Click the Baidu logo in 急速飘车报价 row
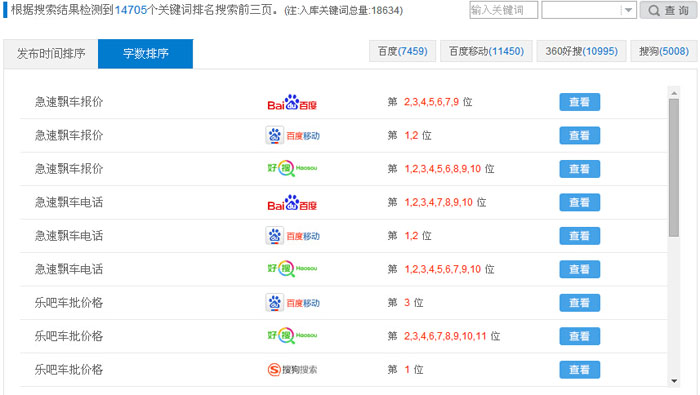 pyautogui.click(x=292, y=102)
